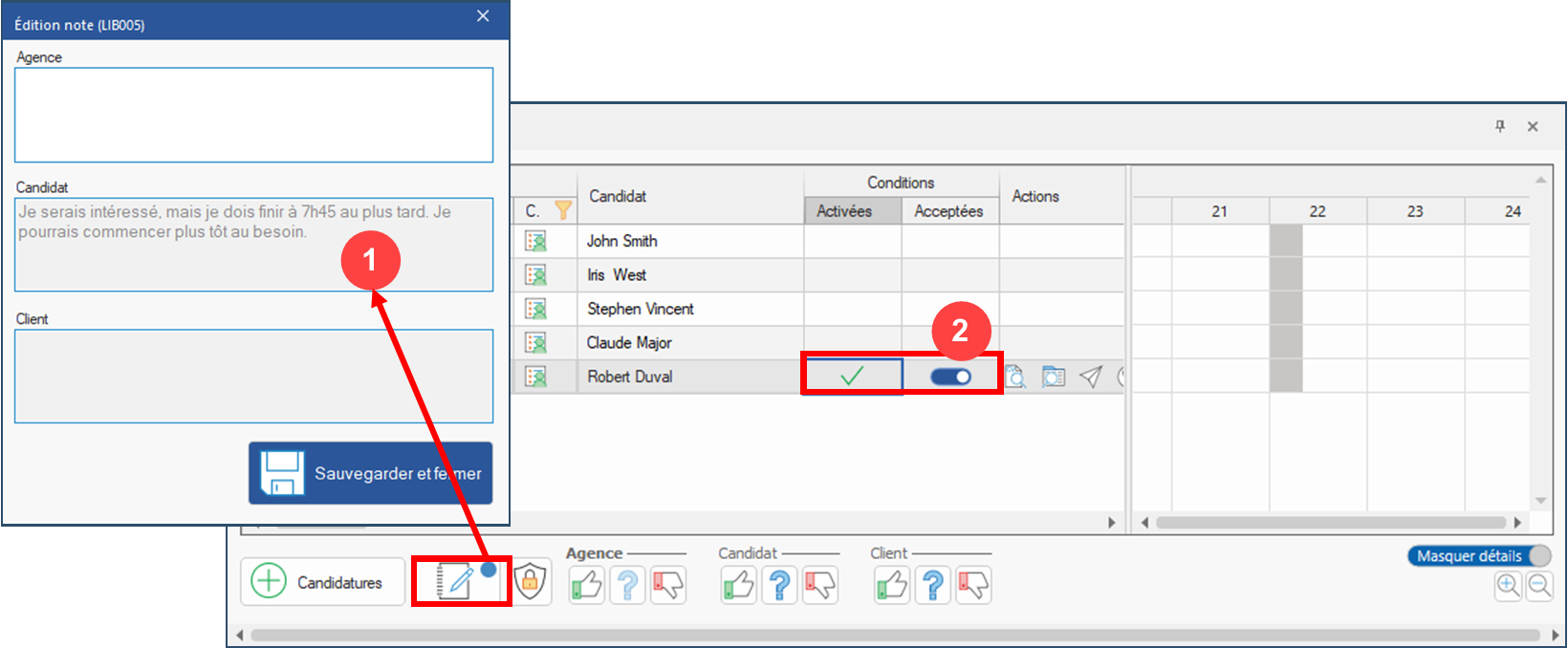Zoom in with the magnifier plus icon
Viewport: 1568px width, 648px height.
(x=1508, y=585)
